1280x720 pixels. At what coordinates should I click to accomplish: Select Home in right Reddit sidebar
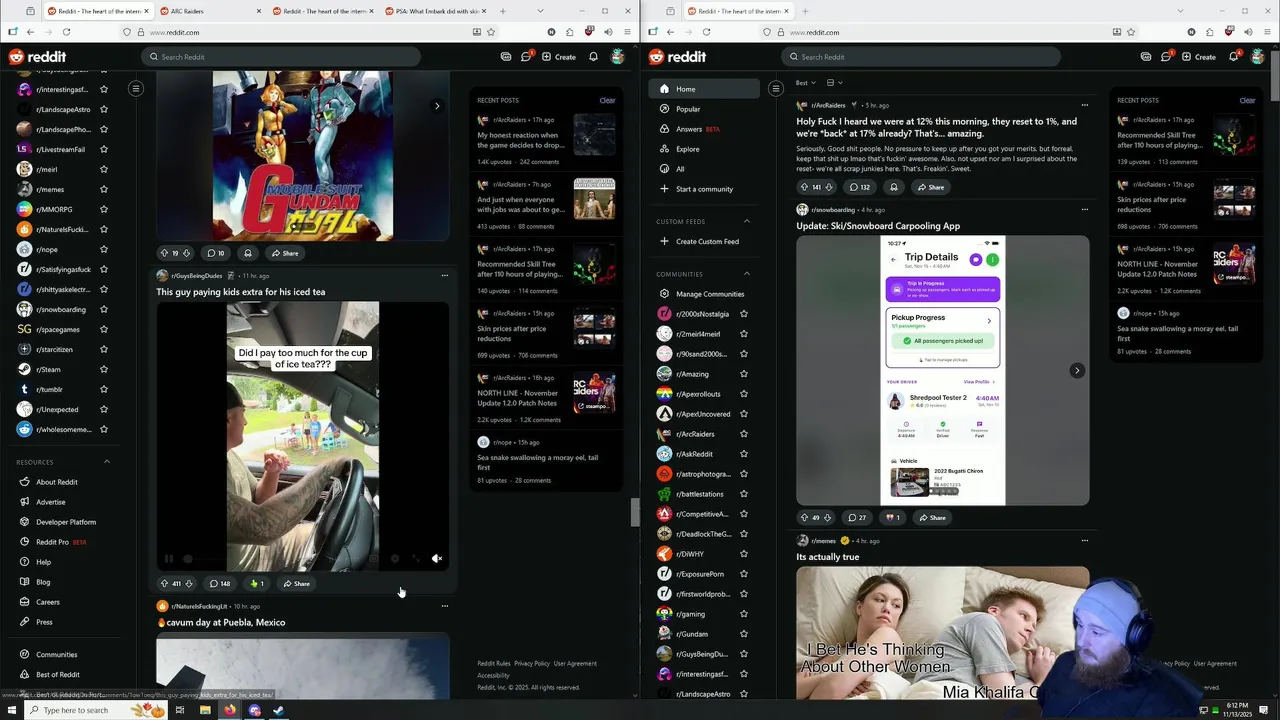coord(704,89)
